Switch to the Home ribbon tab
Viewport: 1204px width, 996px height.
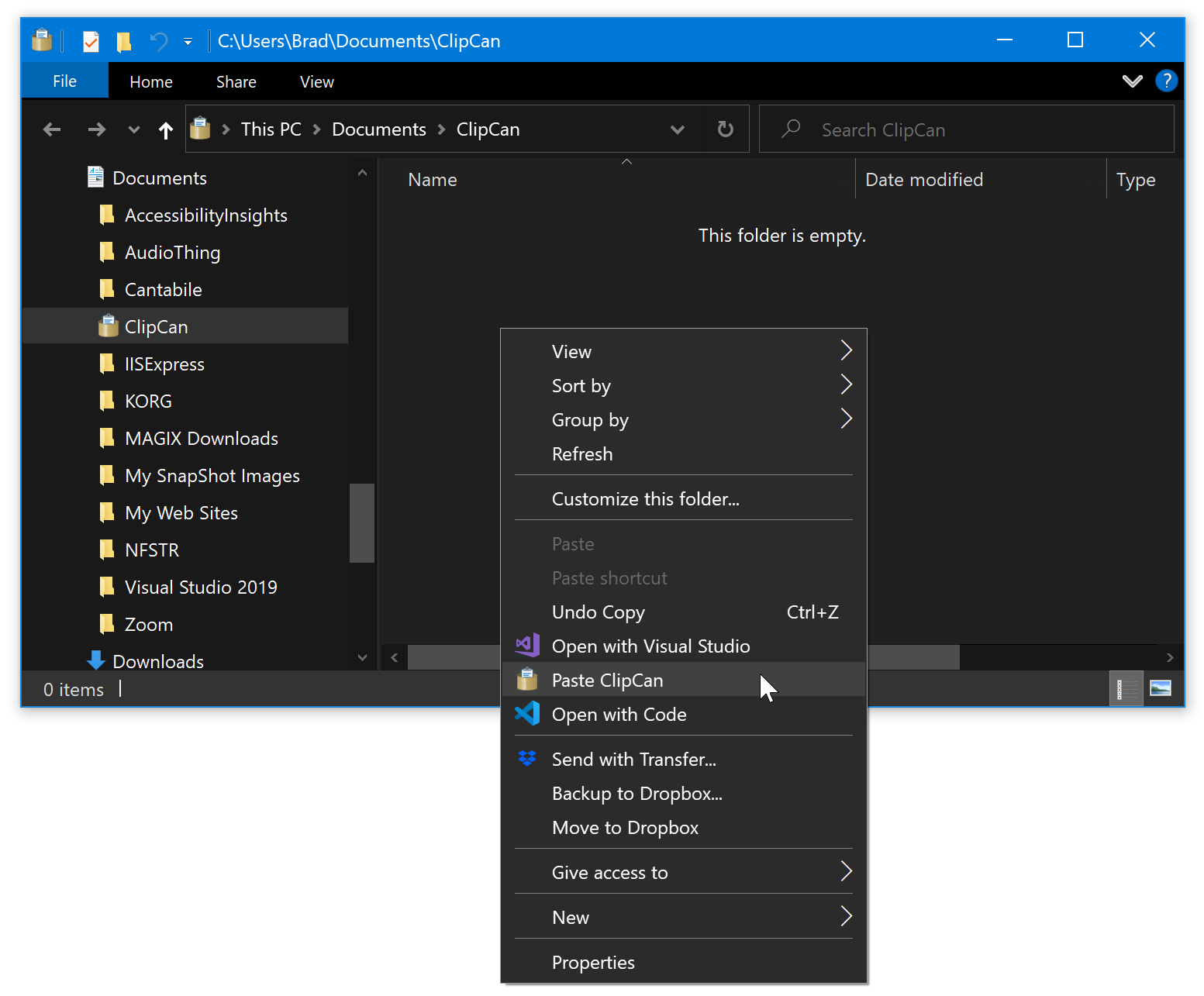tap(151, 81)
